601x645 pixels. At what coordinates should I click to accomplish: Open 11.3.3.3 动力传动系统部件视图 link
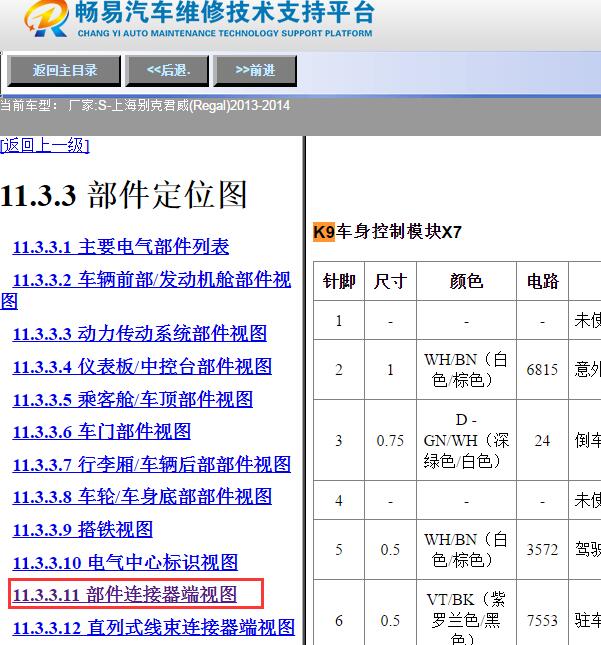[140, 334]
